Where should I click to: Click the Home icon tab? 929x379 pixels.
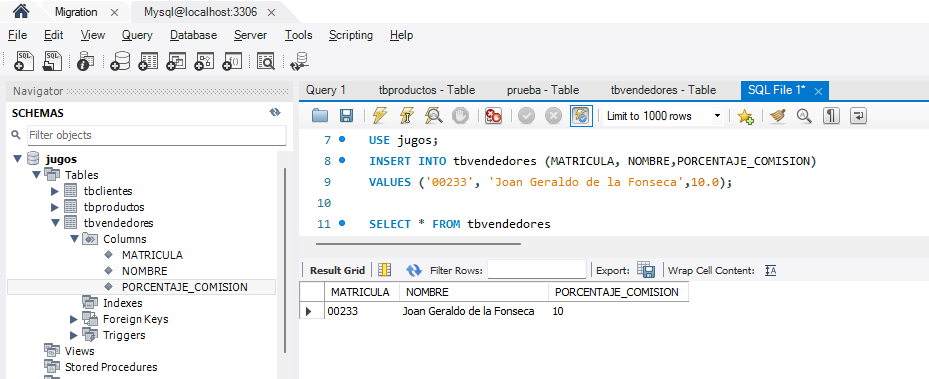[21, 11]
